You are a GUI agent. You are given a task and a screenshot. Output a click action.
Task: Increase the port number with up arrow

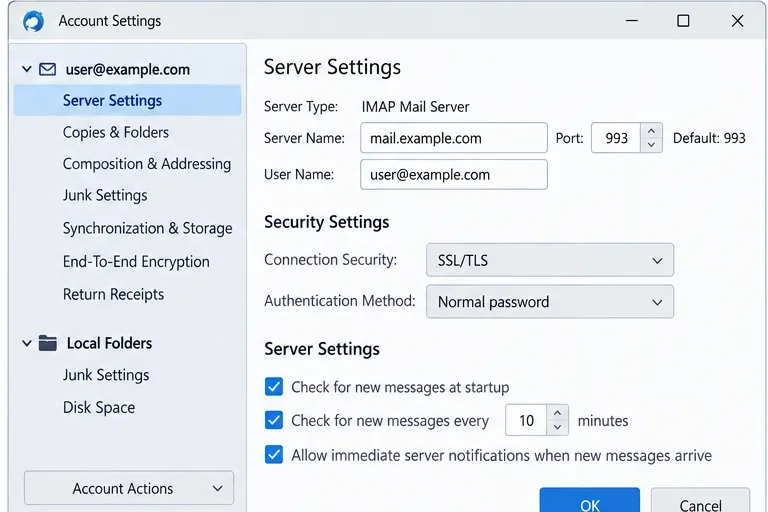651,131
